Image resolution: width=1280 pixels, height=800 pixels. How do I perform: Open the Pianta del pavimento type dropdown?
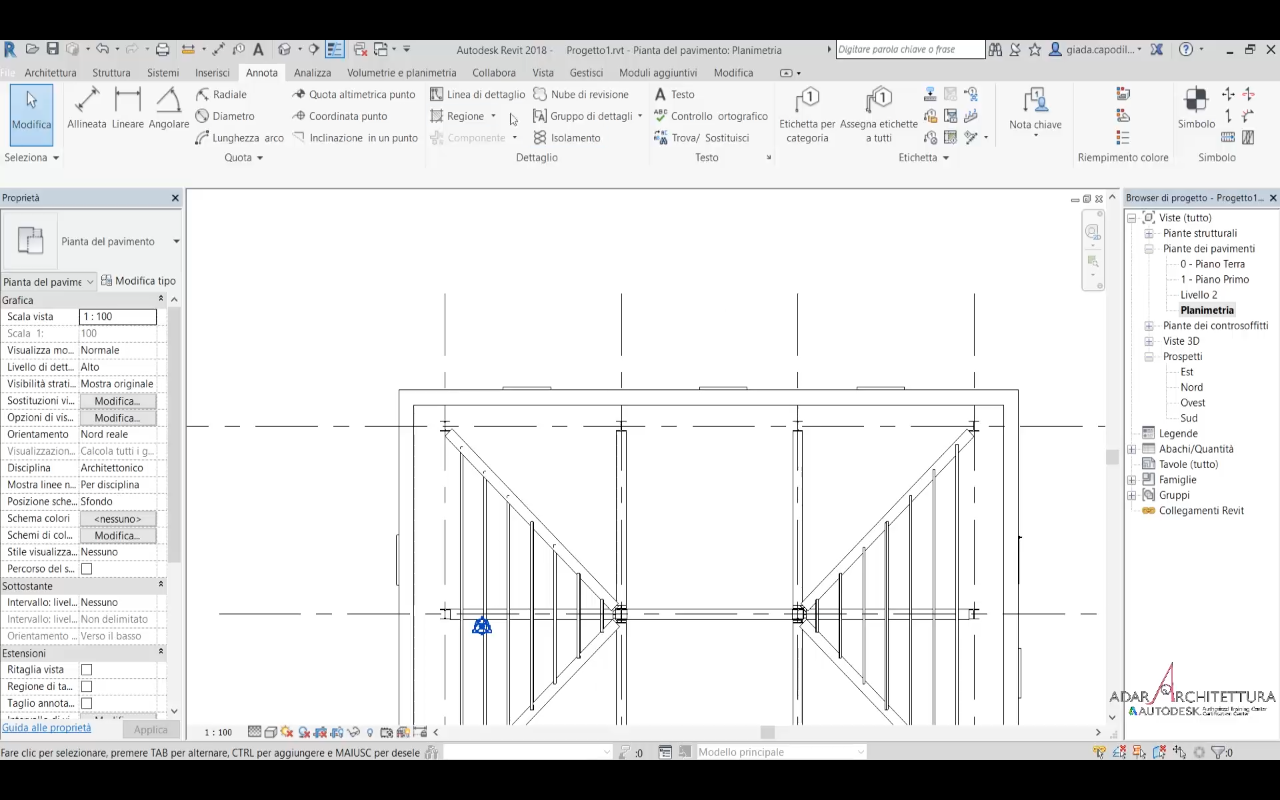(x=176, y=241)
